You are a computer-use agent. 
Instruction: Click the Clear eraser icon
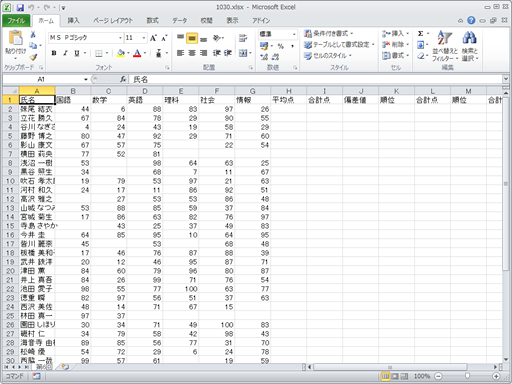[421, 56]
